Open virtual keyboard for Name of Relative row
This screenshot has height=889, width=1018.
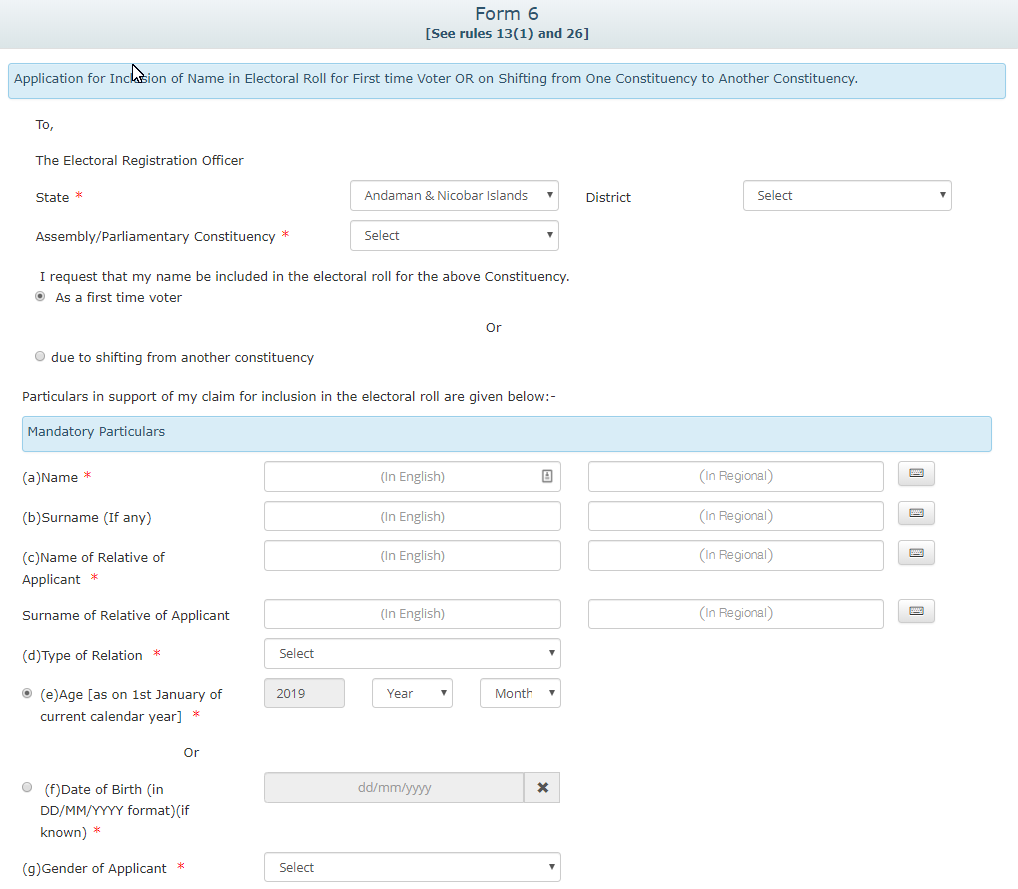[x=916, y=553]
